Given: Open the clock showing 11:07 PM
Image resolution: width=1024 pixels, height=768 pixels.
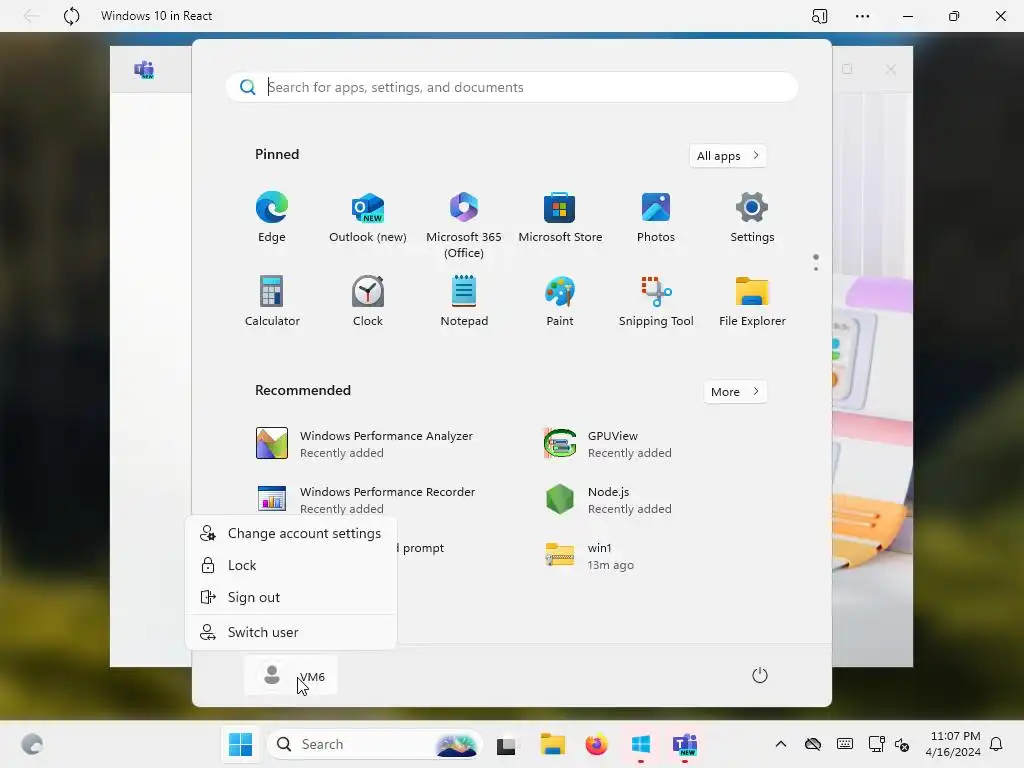Looking at the screenshot, I should pos(953,744).
